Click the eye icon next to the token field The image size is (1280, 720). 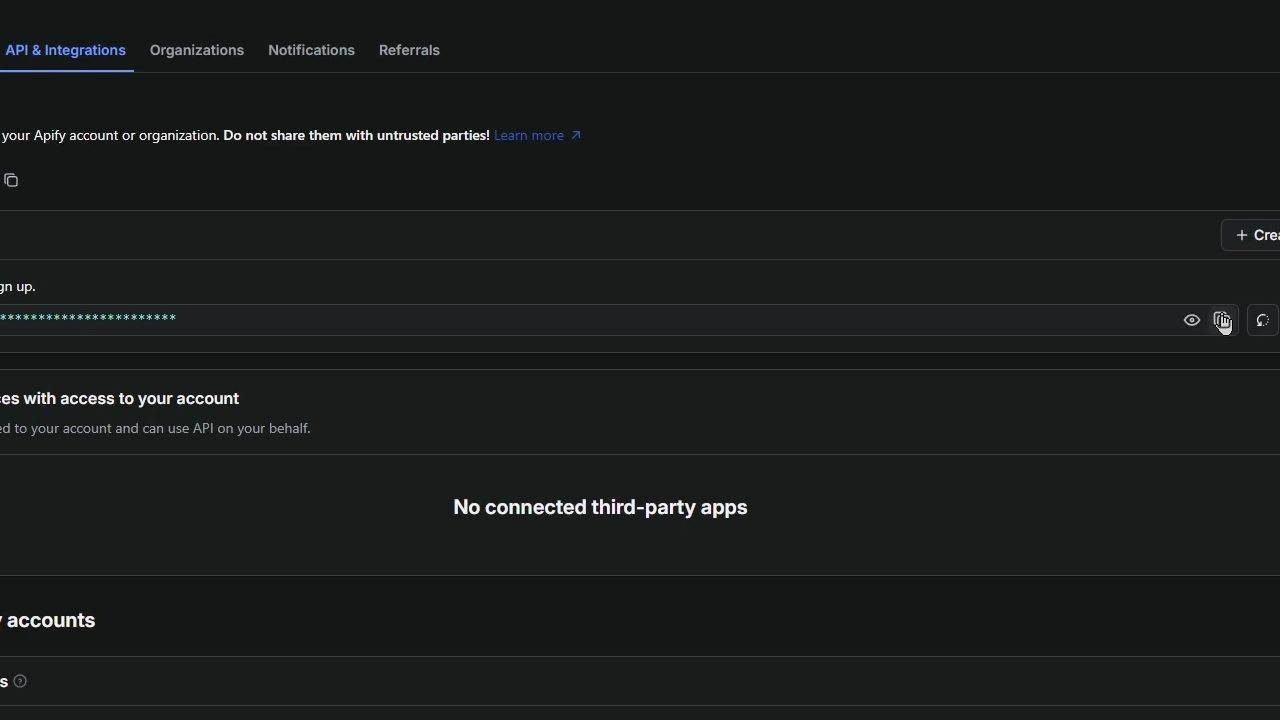[x=1192, y=319]
